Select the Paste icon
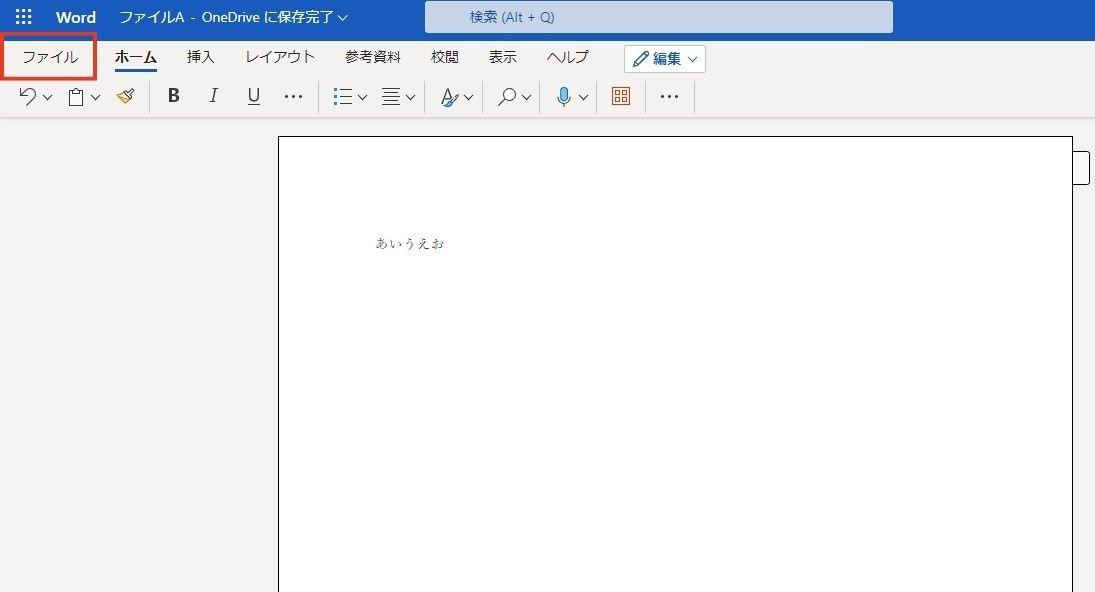1095x592 pixels. (74, 96)
